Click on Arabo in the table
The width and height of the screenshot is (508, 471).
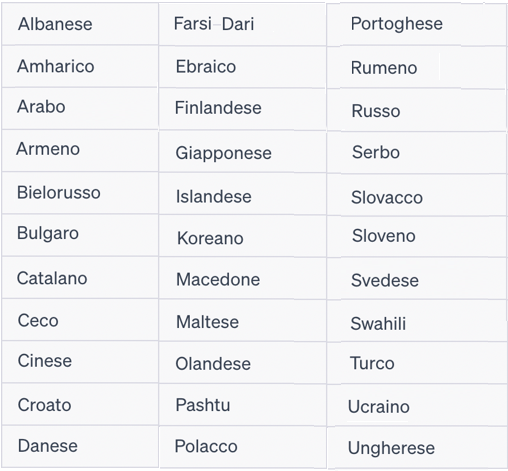point(80,108)
